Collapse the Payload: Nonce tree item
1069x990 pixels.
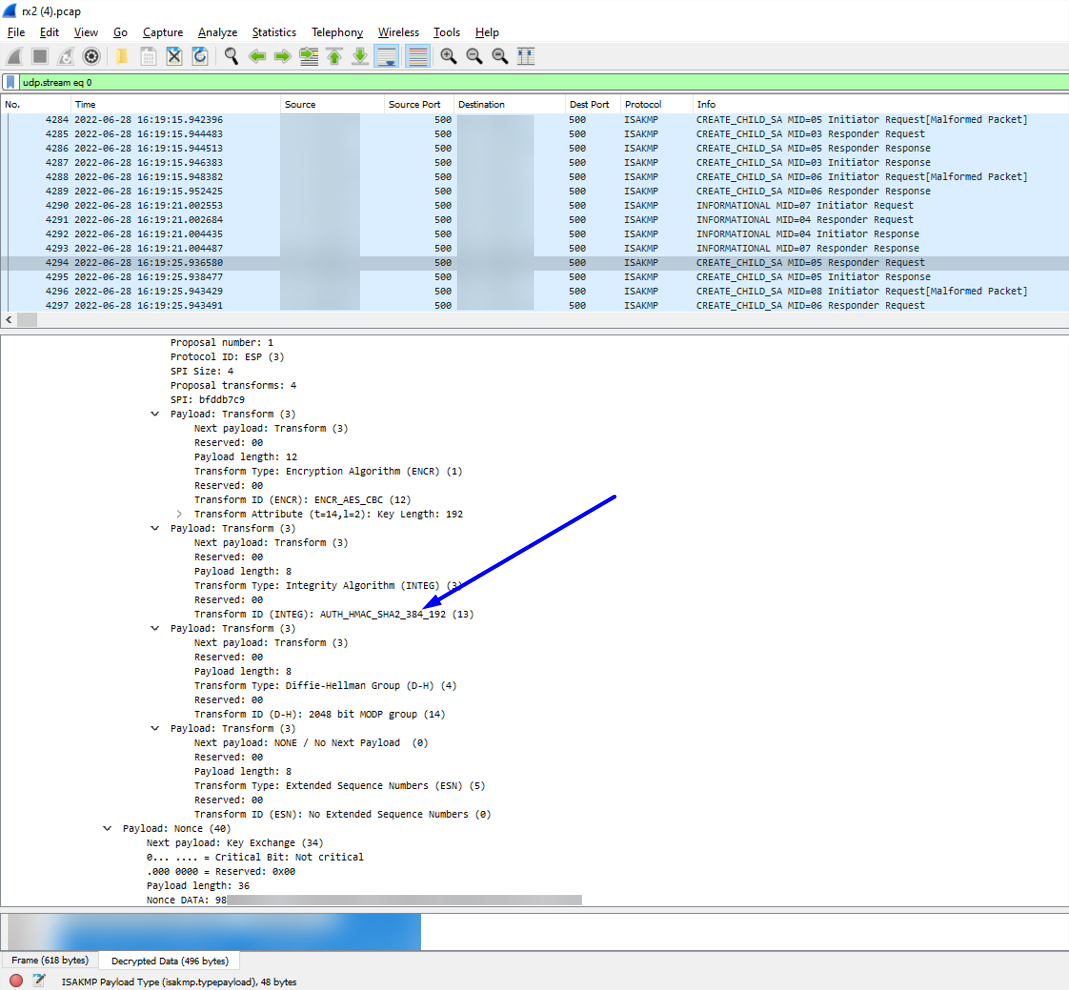pos(107,828)
